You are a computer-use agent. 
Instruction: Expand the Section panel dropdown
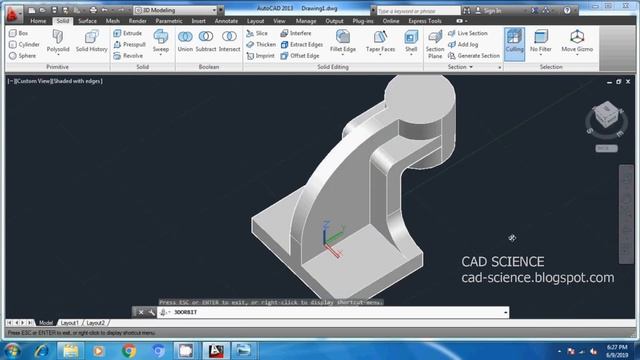pos(460,67)
